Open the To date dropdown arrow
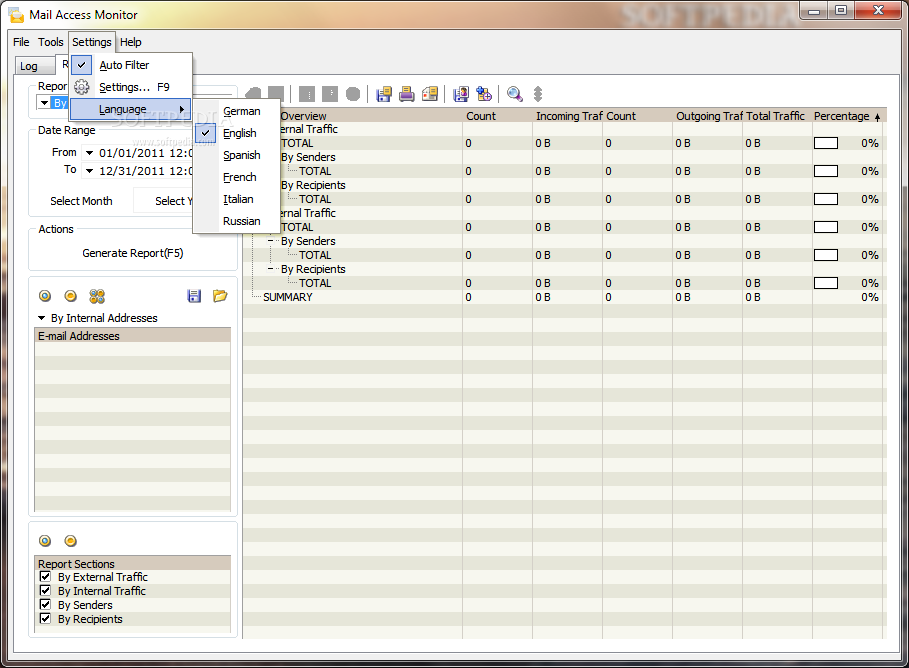 tap(89, 170)
